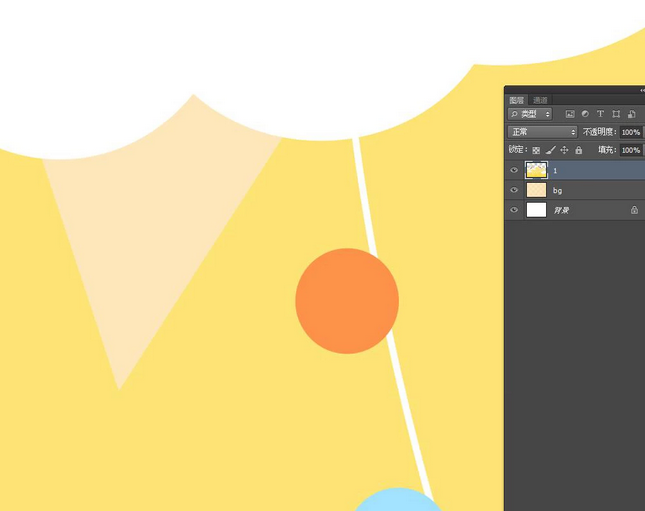645x511 pixels.
Task: Switch to the 通道 tab
Action: pos(540,100)
